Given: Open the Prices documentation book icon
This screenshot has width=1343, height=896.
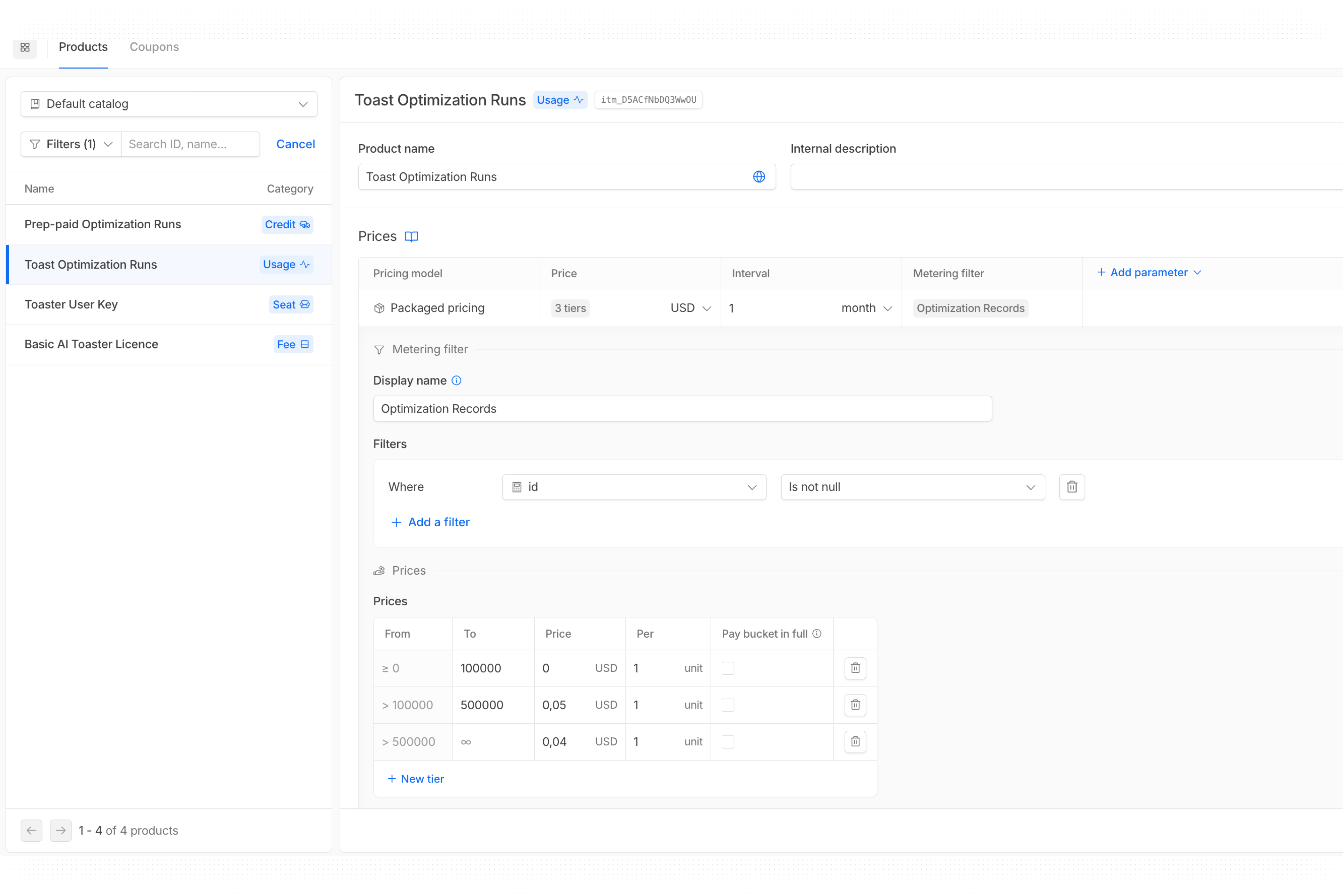Looking at the screenshot, I should (411, 237).
